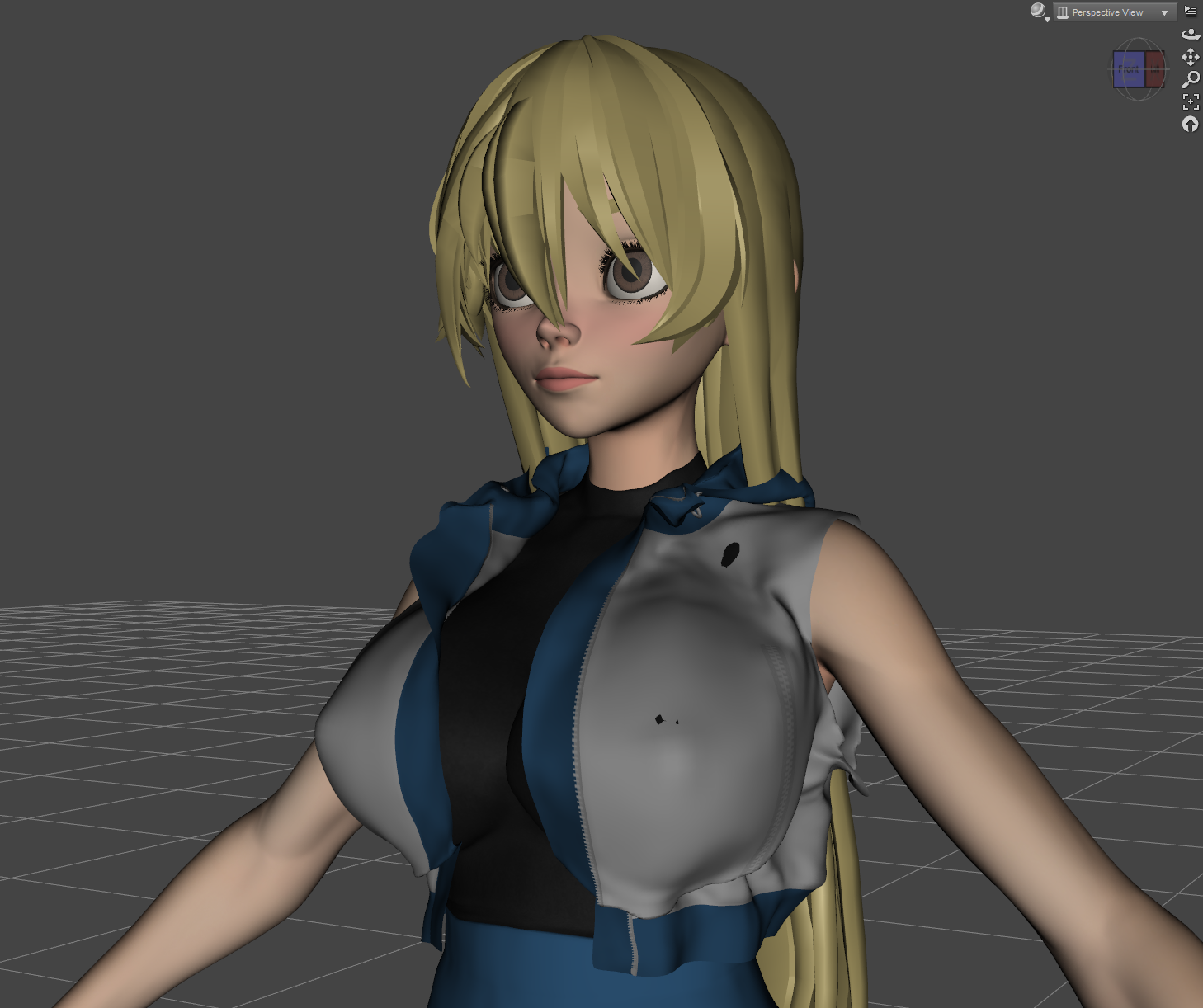1203x1008 pixels.
Task: Select the pan camera control
Action: [x=1191, y=57]
